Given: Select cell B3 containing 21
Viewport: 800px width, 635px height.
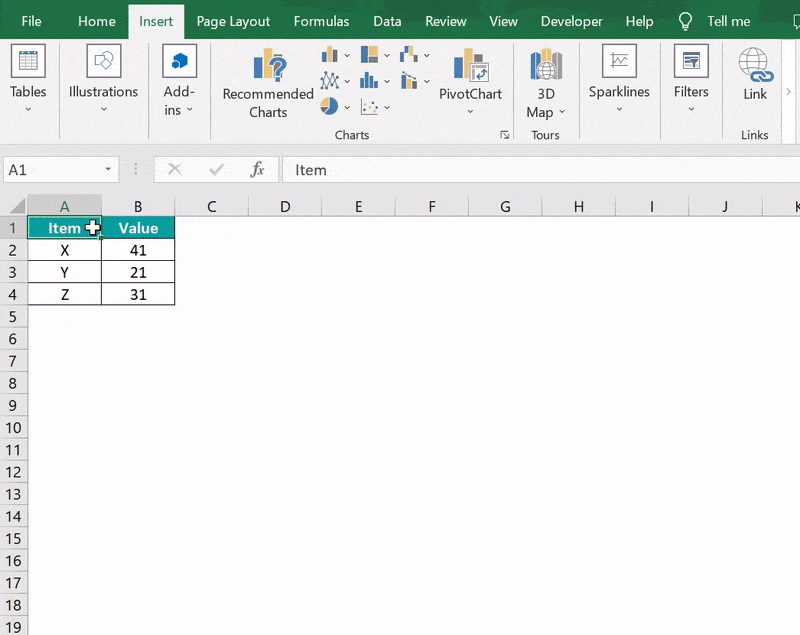Looking at the screenshot, I should [x=138, y=272].
